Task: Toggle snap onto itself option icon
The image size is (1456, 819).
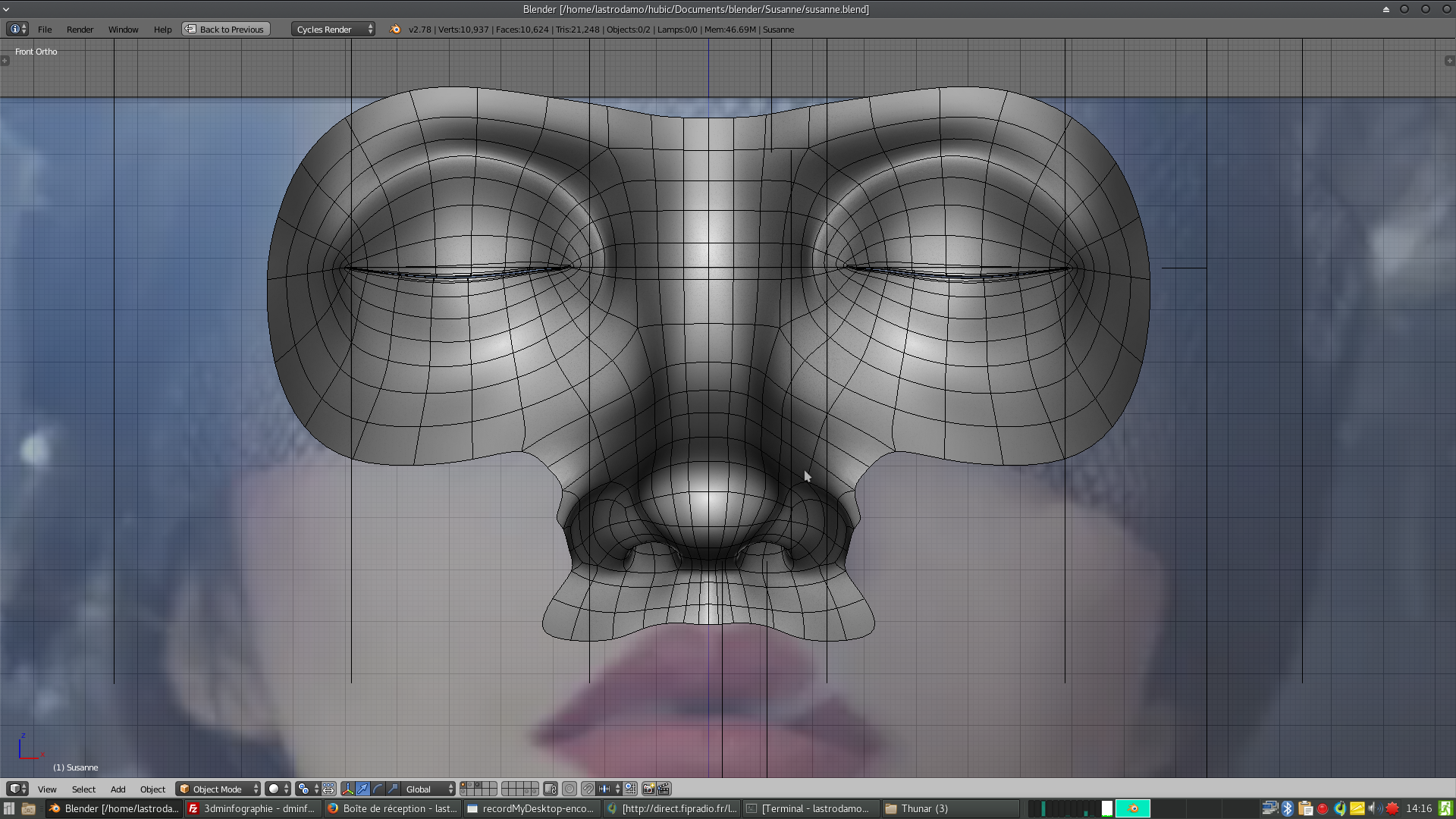Action: [629, 789]
